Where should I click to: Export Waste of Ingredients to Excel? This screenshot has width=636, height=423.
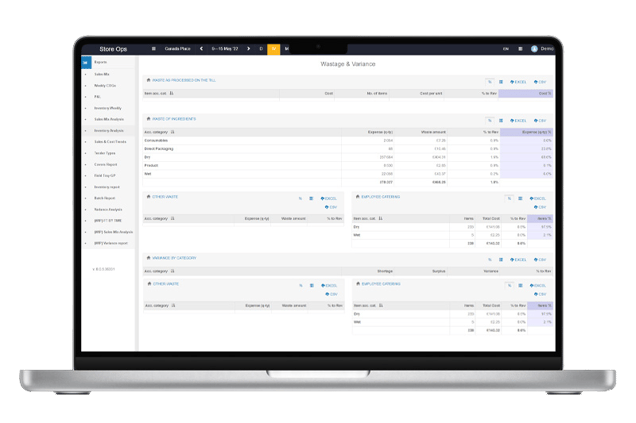click(519, 119)
